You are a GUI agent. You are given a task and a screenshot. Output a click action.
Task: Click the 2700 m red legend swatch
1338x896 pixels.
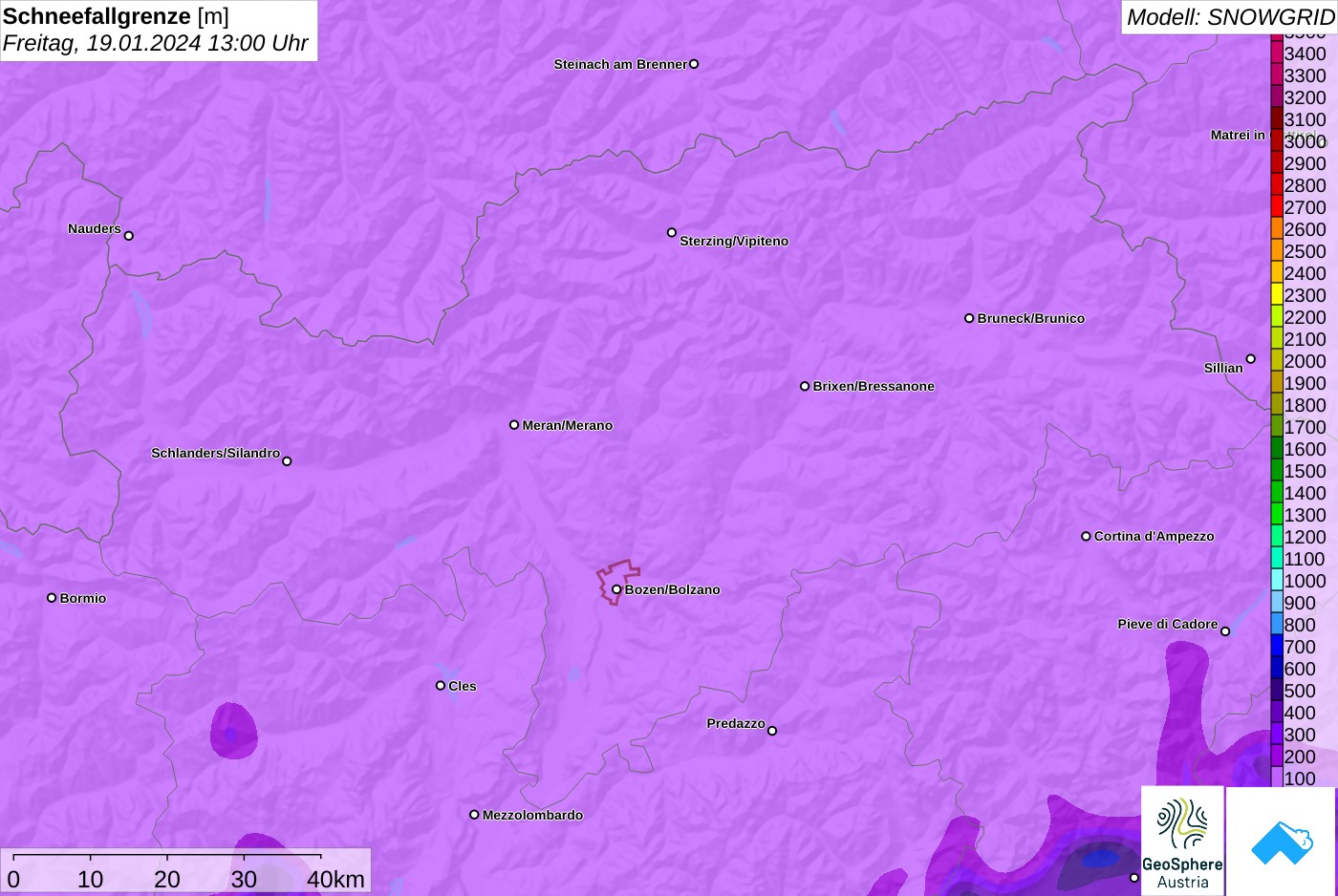tap(1277, 207)
